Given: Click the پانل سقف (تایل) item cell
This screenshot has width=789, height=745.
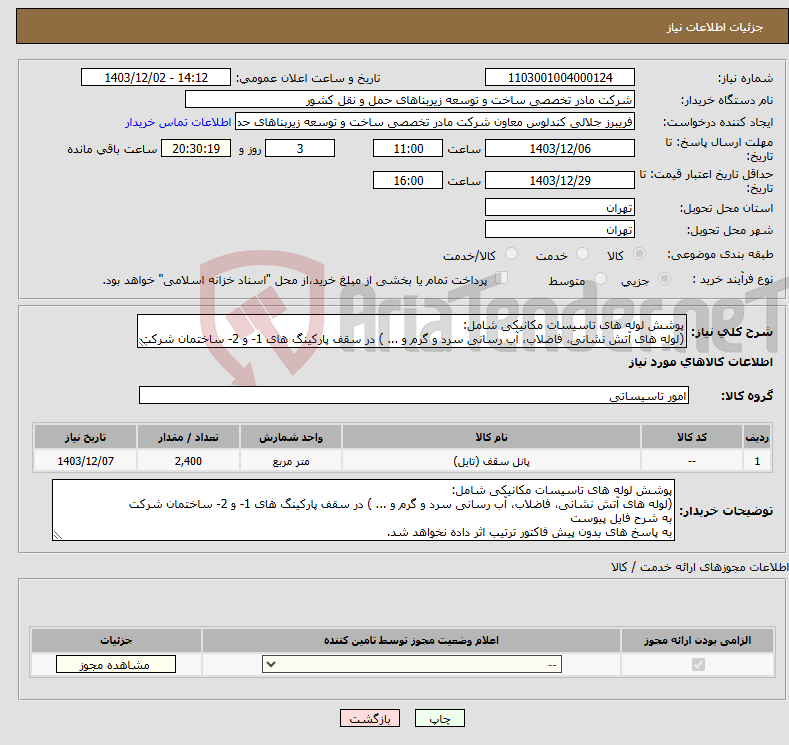Looking at the screenshot, I should tap(491, 461).
